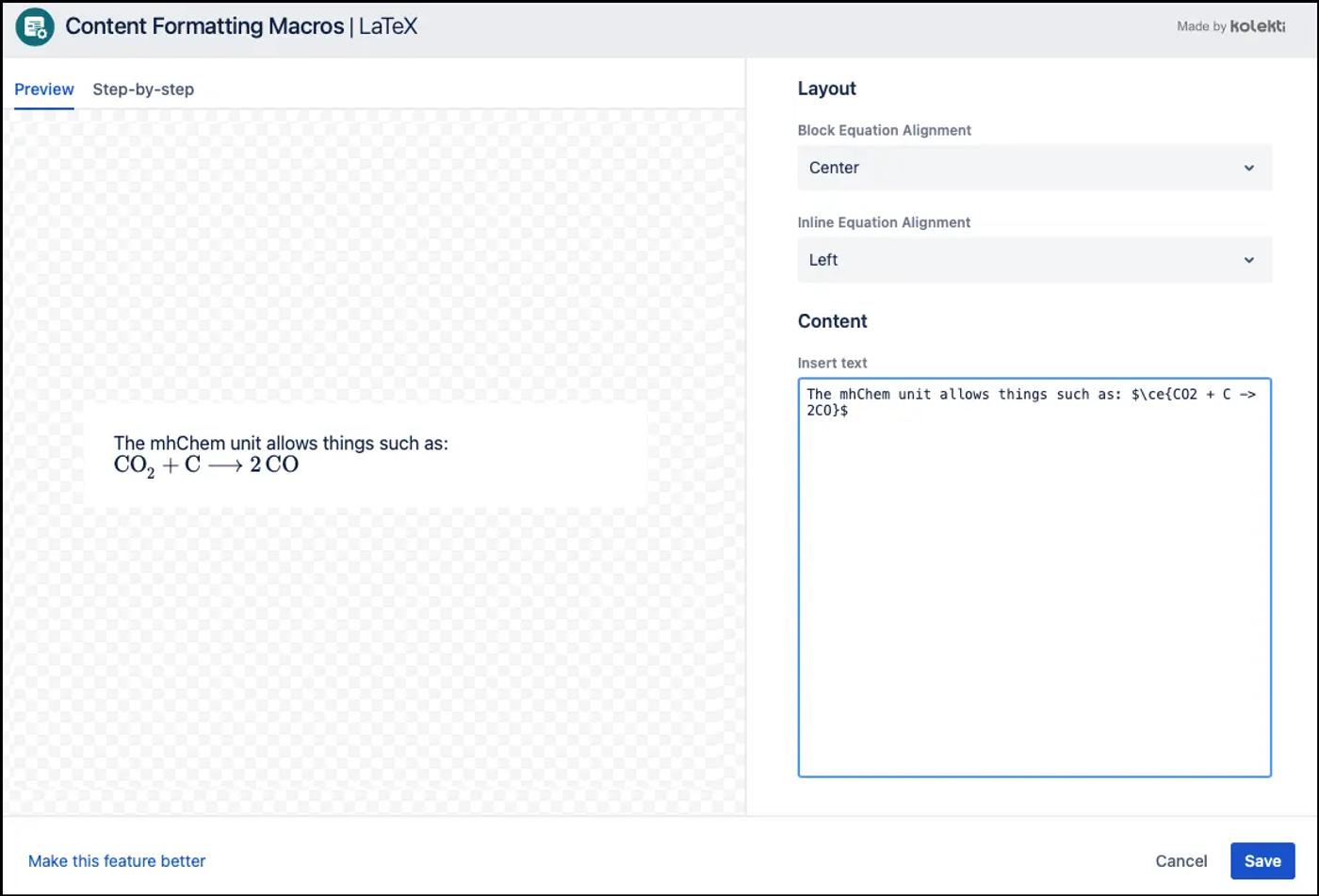Open the Block Equation Alignment dropdown
Image resolution: width=1319 pixels, height=896 pixels.
pos(1034,168)
